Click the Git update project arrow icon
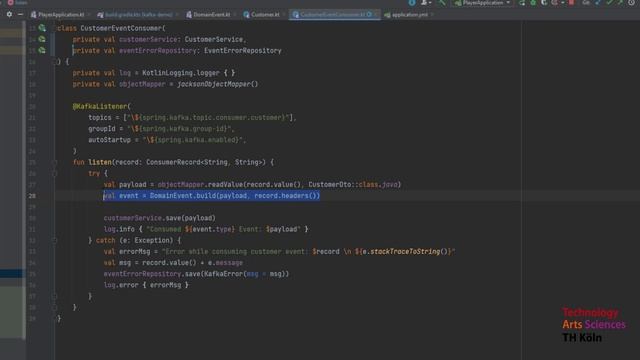Viewport: 640px width, 360px height. click(x=598, y=3)
